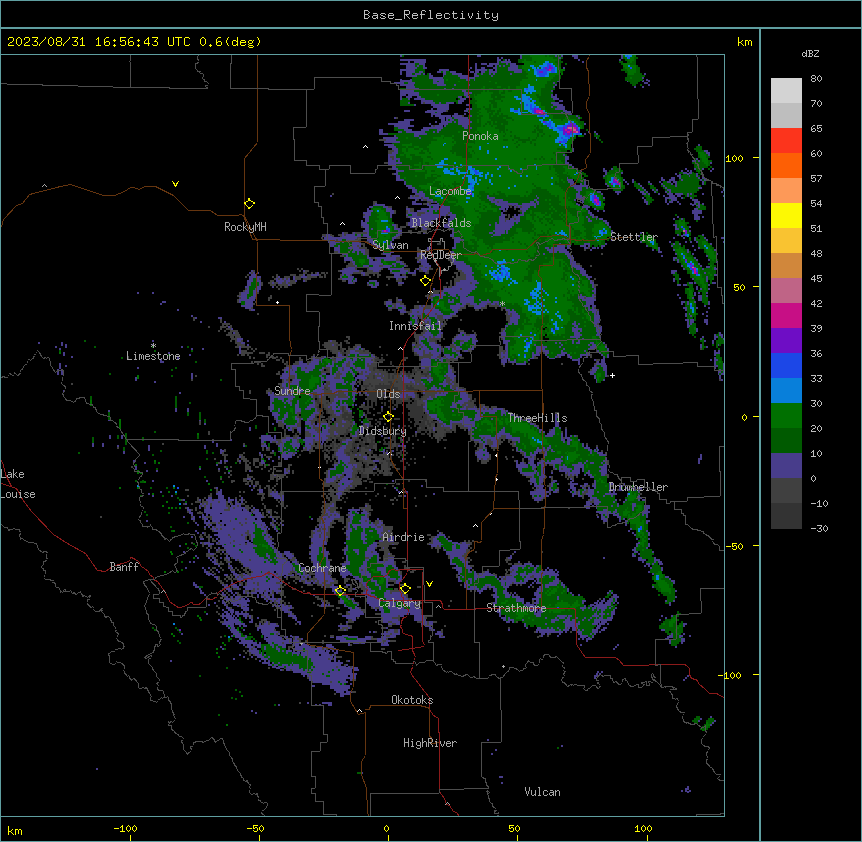Click the -50 tick label on the vertical axis

tap(734, 546)
